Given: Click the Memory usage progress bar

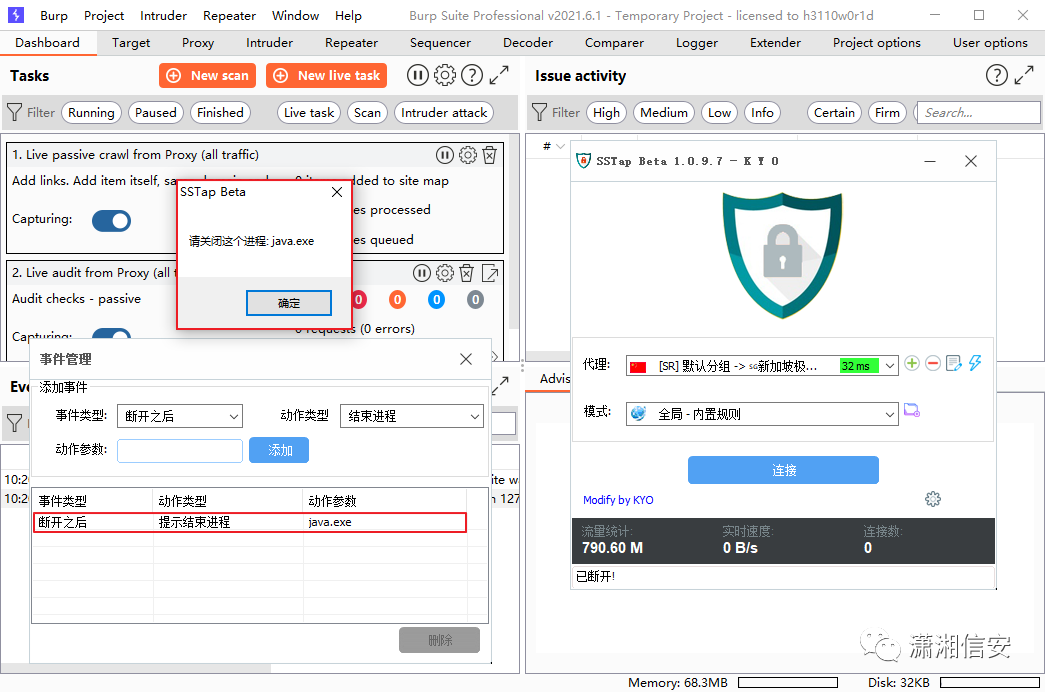Looking at the screenshot, I should pyautogui.click(x=788, y=683).
